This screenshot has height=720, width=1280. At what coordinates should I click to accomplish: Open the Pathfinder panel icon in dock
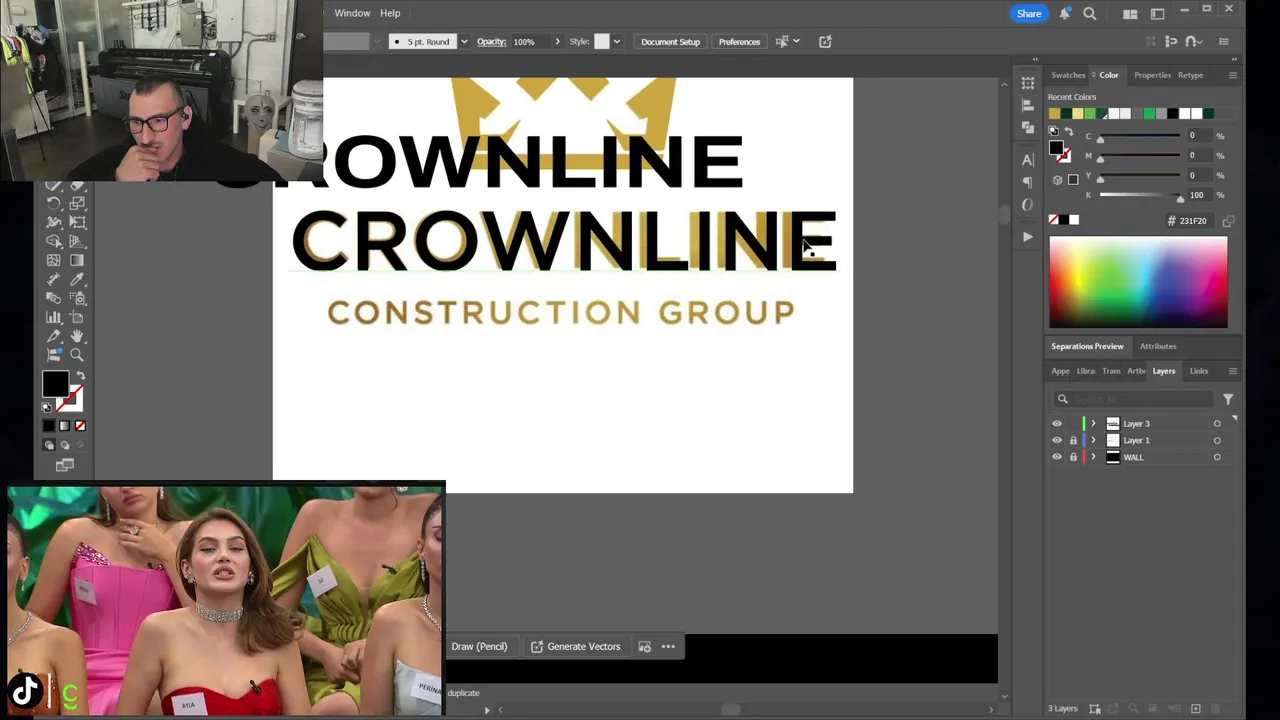(1028, 127)
